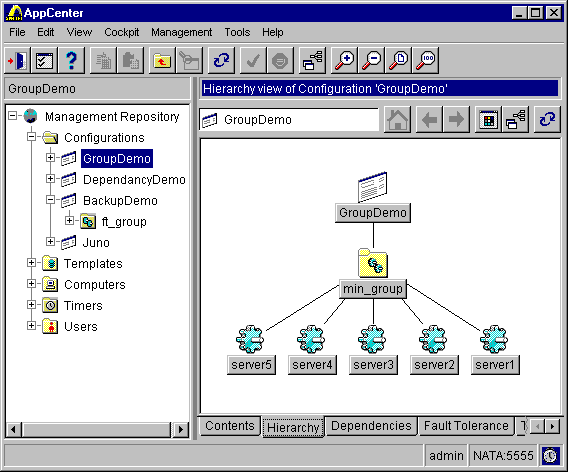The height and width of the screenshot is (472, 568).
Task: Expand the Juno tree node
Action: coord(50,242)
